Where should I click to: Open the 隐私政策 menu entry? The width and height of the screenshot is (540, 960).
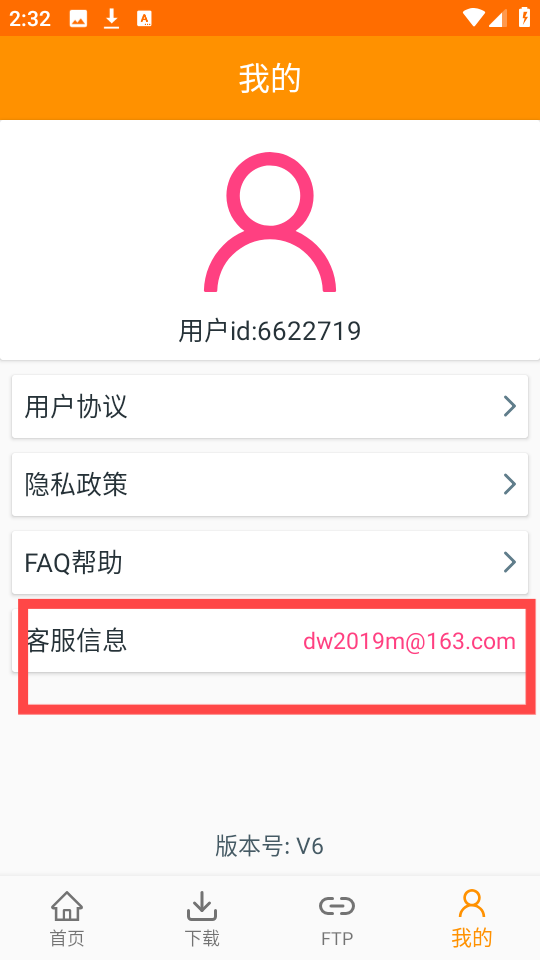point(270,484)
